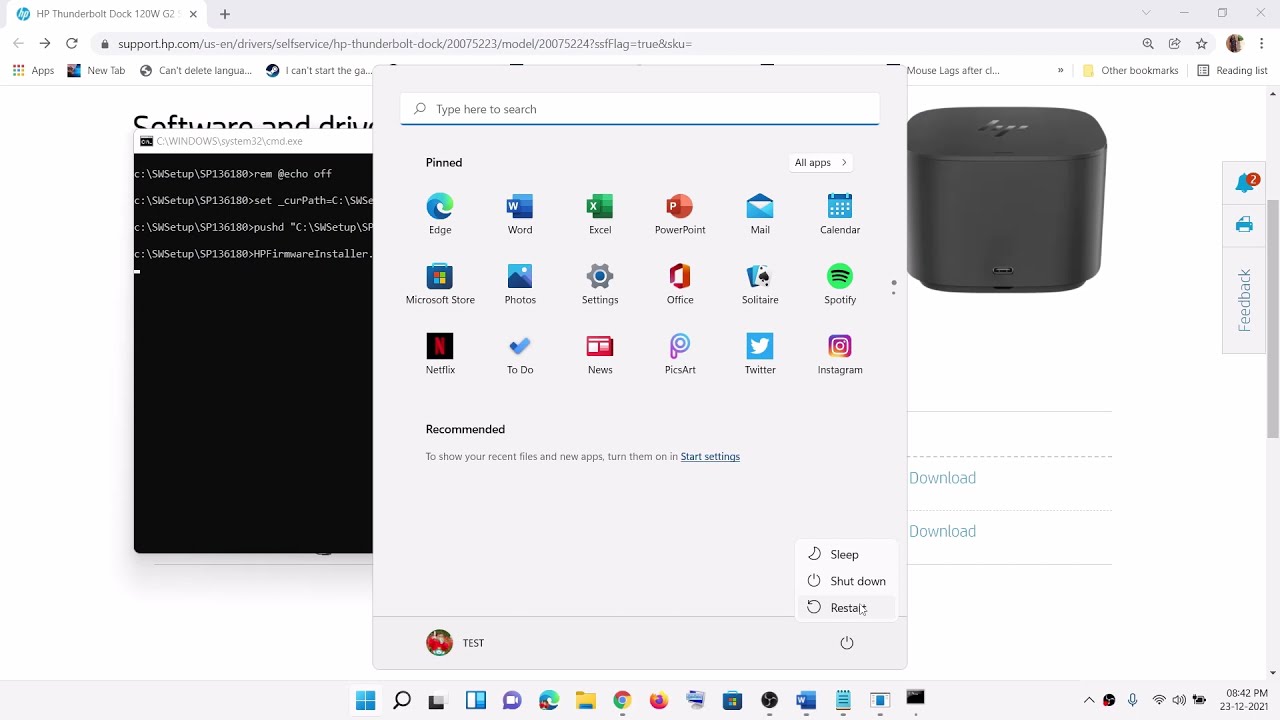Open TEST user account menu

(x=455, y=643)
